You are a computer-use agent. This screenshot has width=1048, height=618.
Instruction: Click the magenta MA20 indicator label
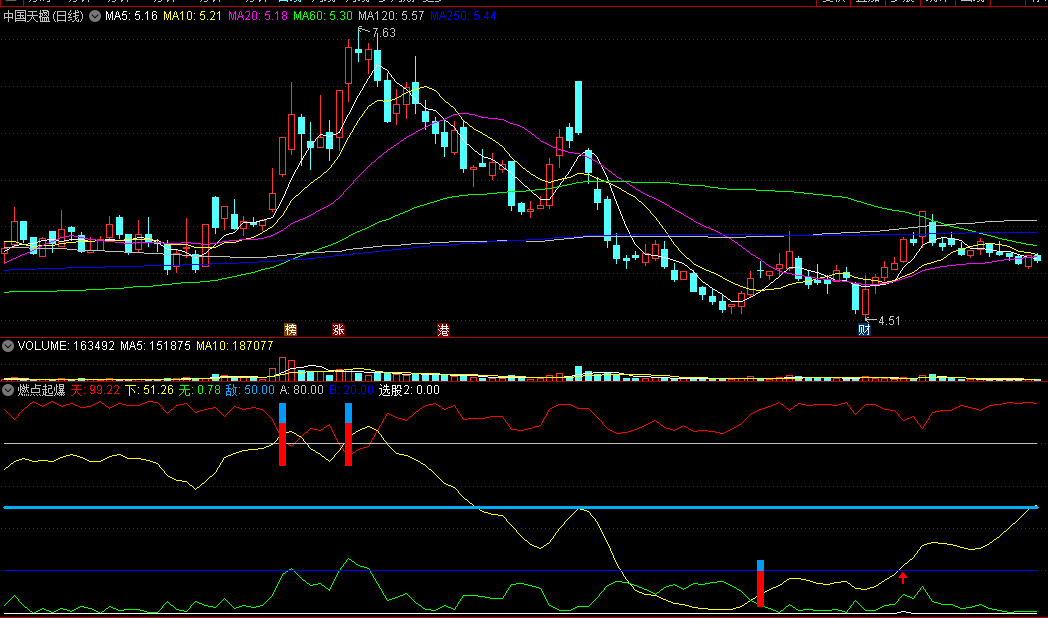tap(258, 16)
